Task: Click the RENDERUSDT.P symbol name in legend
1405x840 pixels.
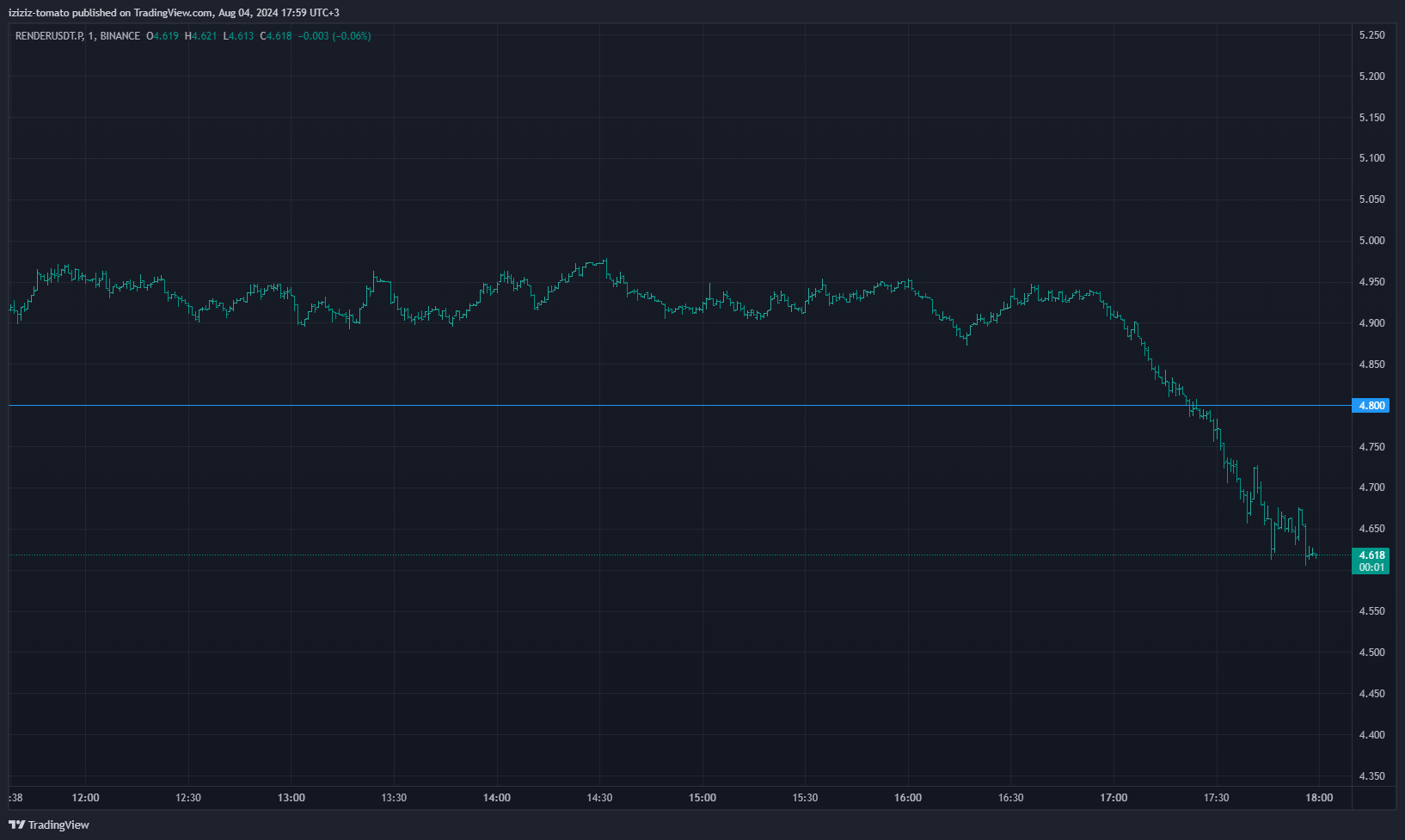Action: tap(49, 36)
